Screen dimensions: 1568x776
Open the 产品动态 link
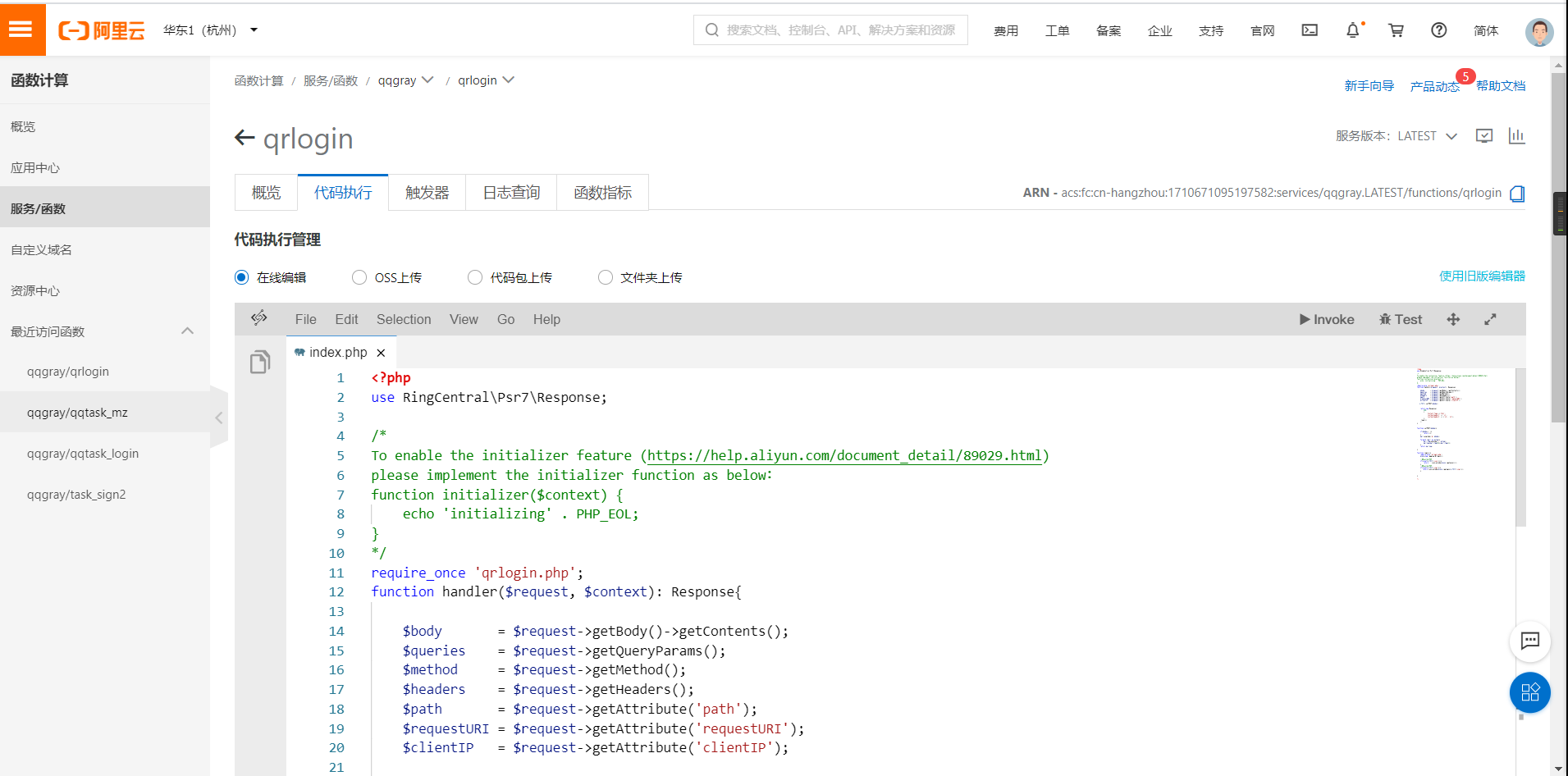[1434, 86]
